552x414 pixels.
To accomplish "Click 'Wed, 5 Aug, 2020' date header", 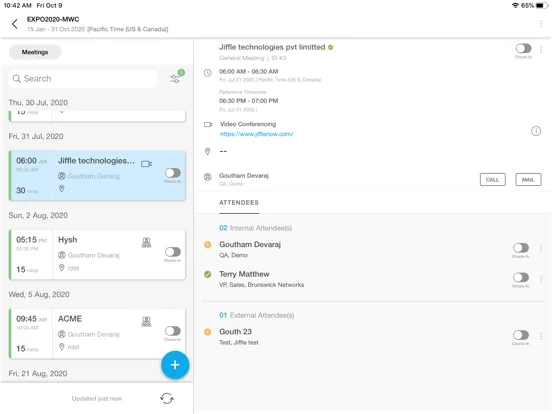I will [x=39, y=294].
